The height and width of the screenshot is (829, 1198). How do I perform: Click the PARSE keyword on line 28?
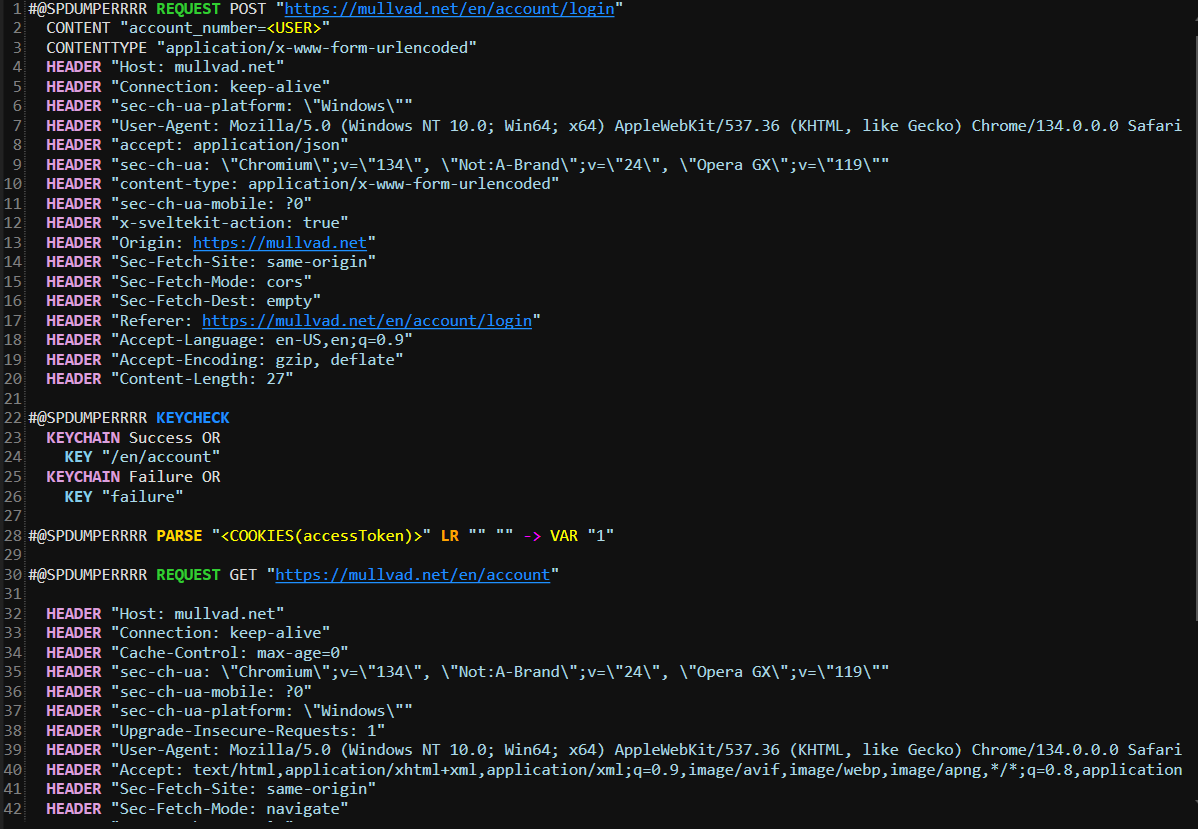(x=179, y=536)
